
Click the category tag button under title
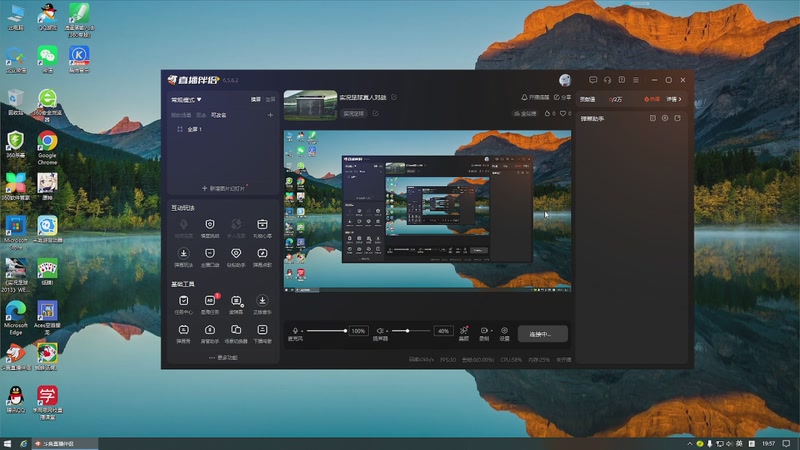point(354,113)
